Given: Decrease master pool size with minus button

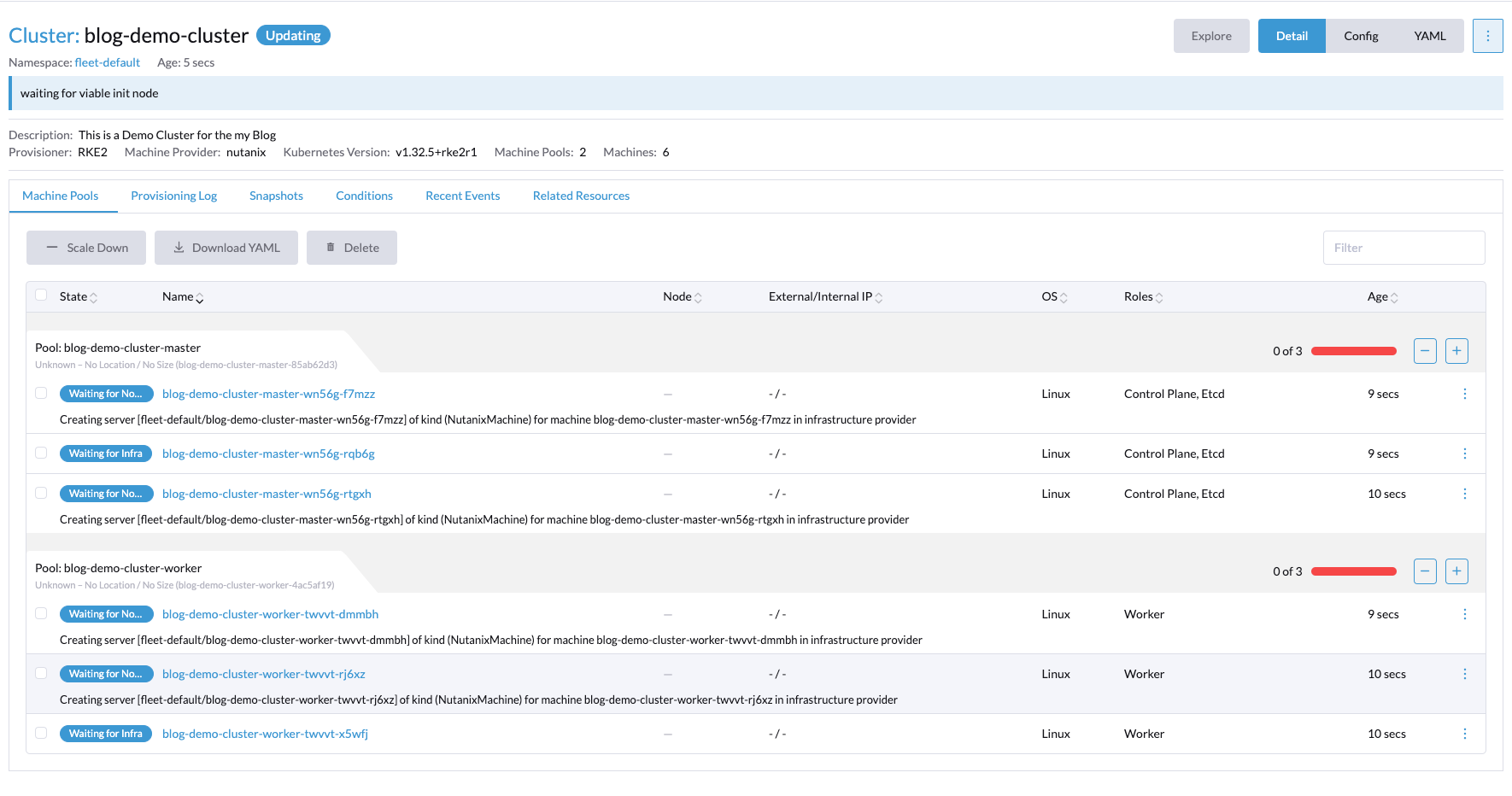Looking at the screenshot, I should [x=1425, y=351].
